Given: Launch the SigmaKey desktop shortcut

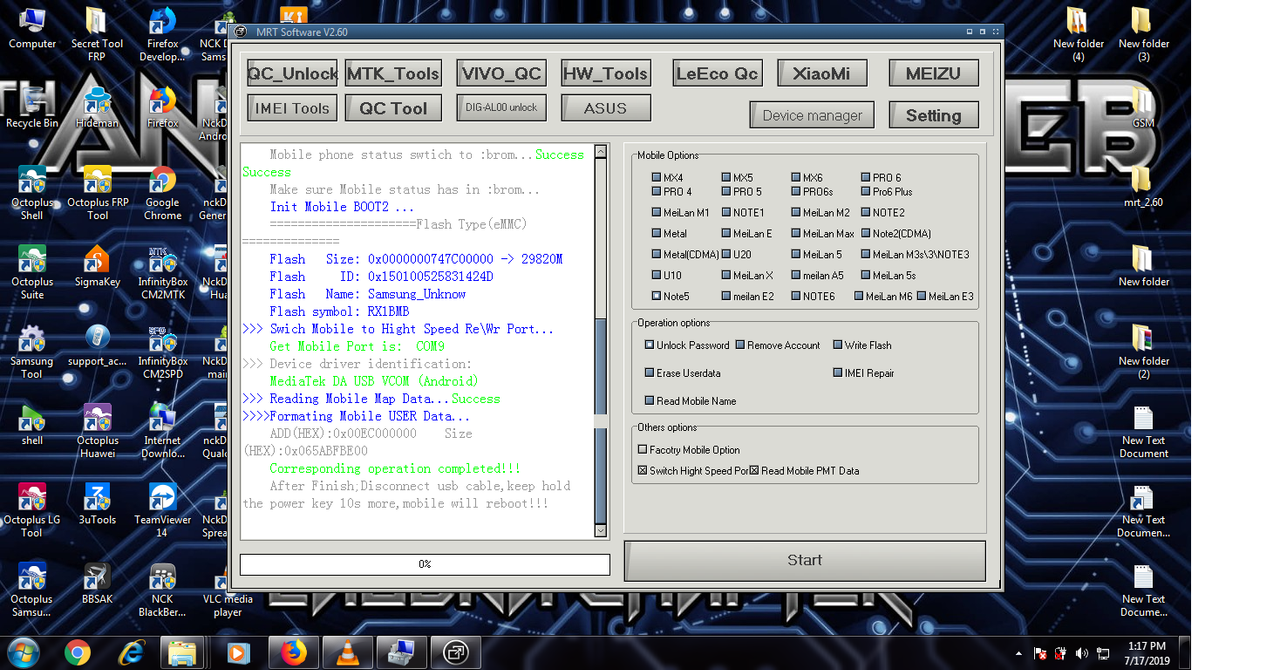Looking at the screenshot, I should (x=97, y=267).
